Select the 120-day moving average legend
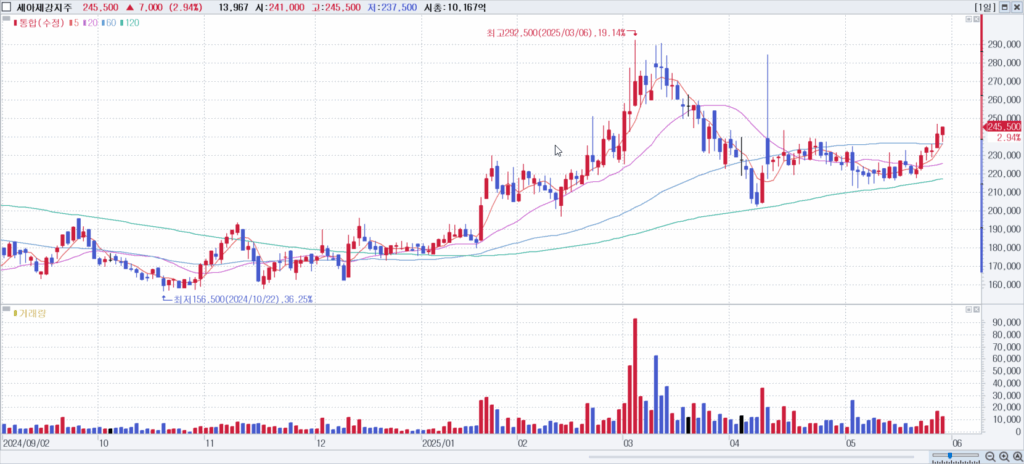 (130, 23)
